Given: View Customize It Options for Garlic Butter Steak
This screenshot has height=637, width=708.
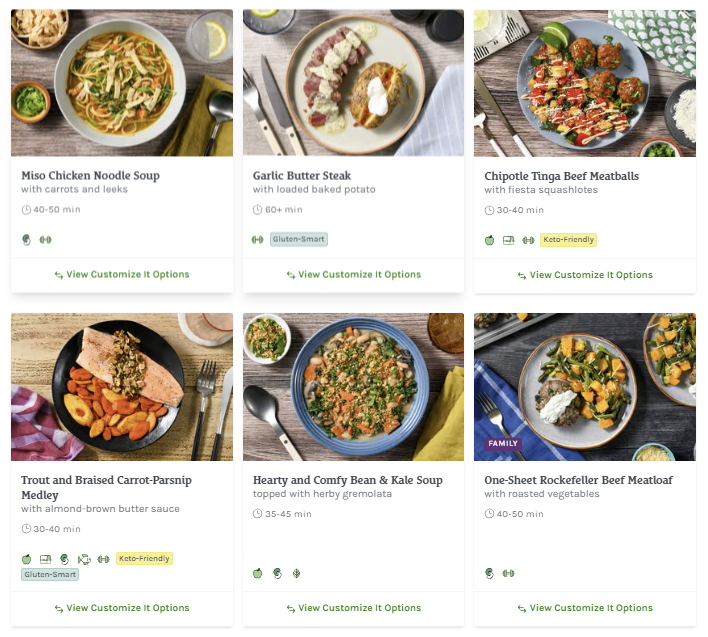Looking at the screenshot, I should [x=353, y=274].
